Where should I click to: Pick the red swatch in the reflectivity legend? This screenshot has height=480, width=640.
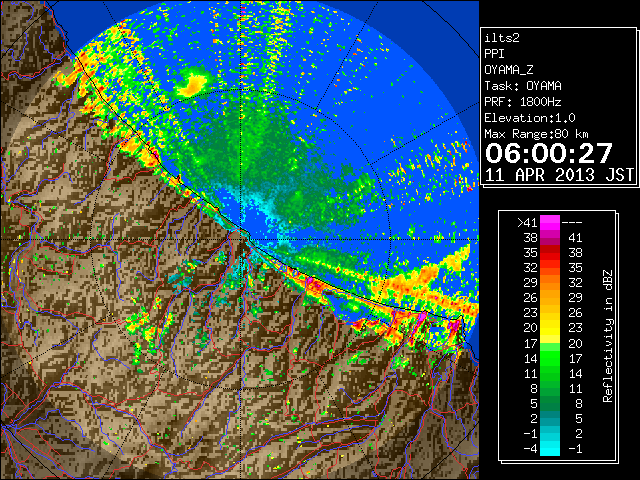(550, 253)
